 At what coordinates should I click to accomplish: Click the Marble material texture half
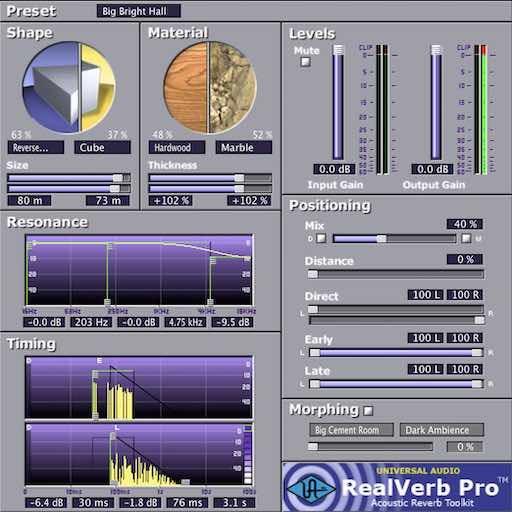point(233,87)
